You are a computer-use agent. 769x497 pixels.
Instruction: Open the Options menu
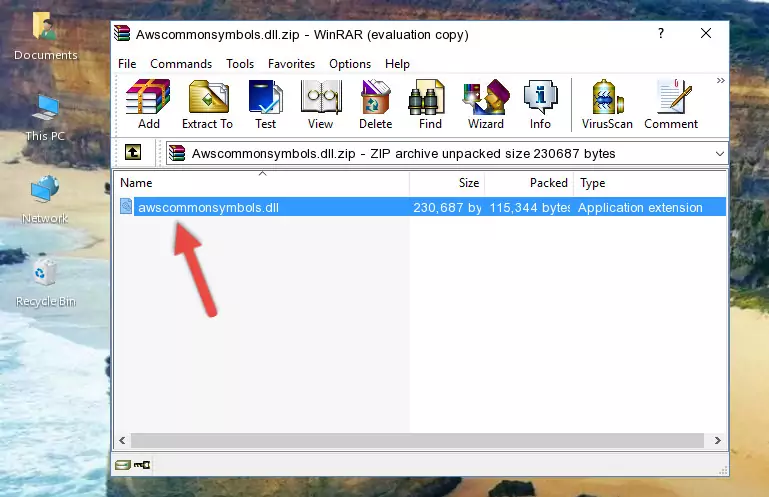coord(350,64)
